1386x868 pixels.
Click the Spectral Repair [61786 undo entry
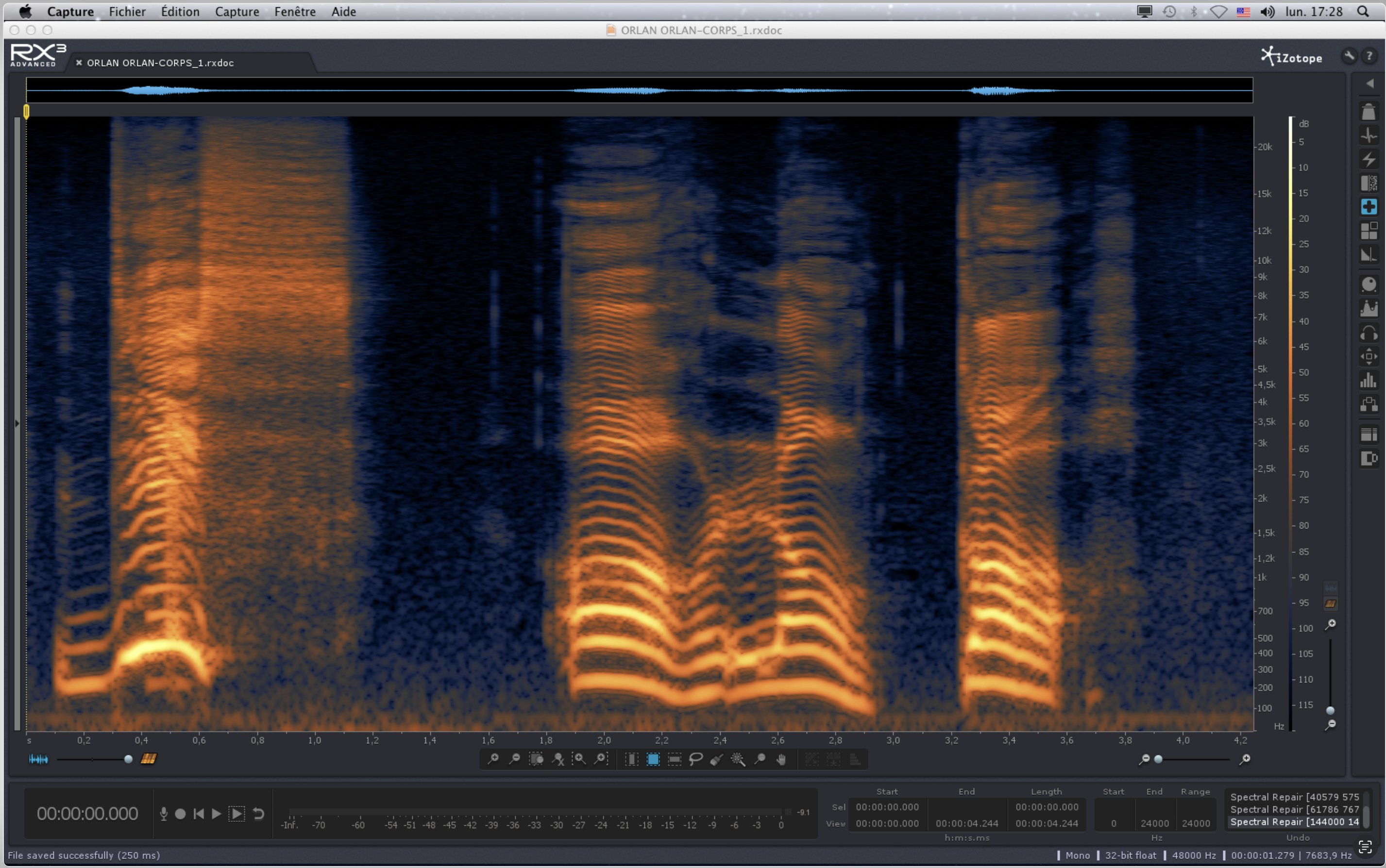coord(1294,809)
